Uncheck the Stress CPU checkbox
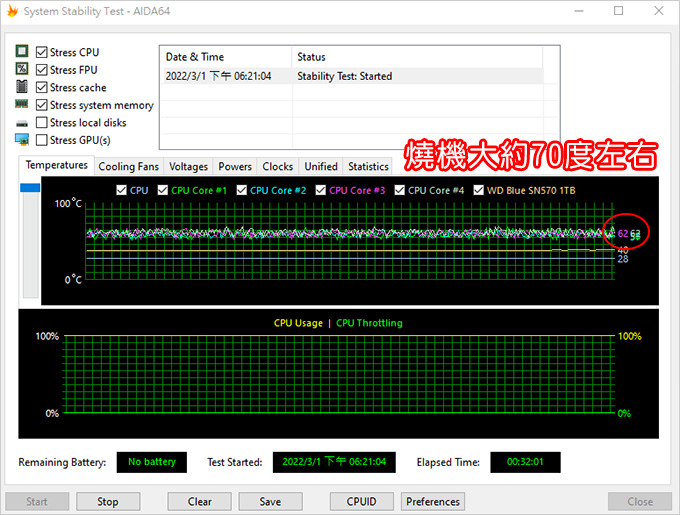 click(42, 52)
